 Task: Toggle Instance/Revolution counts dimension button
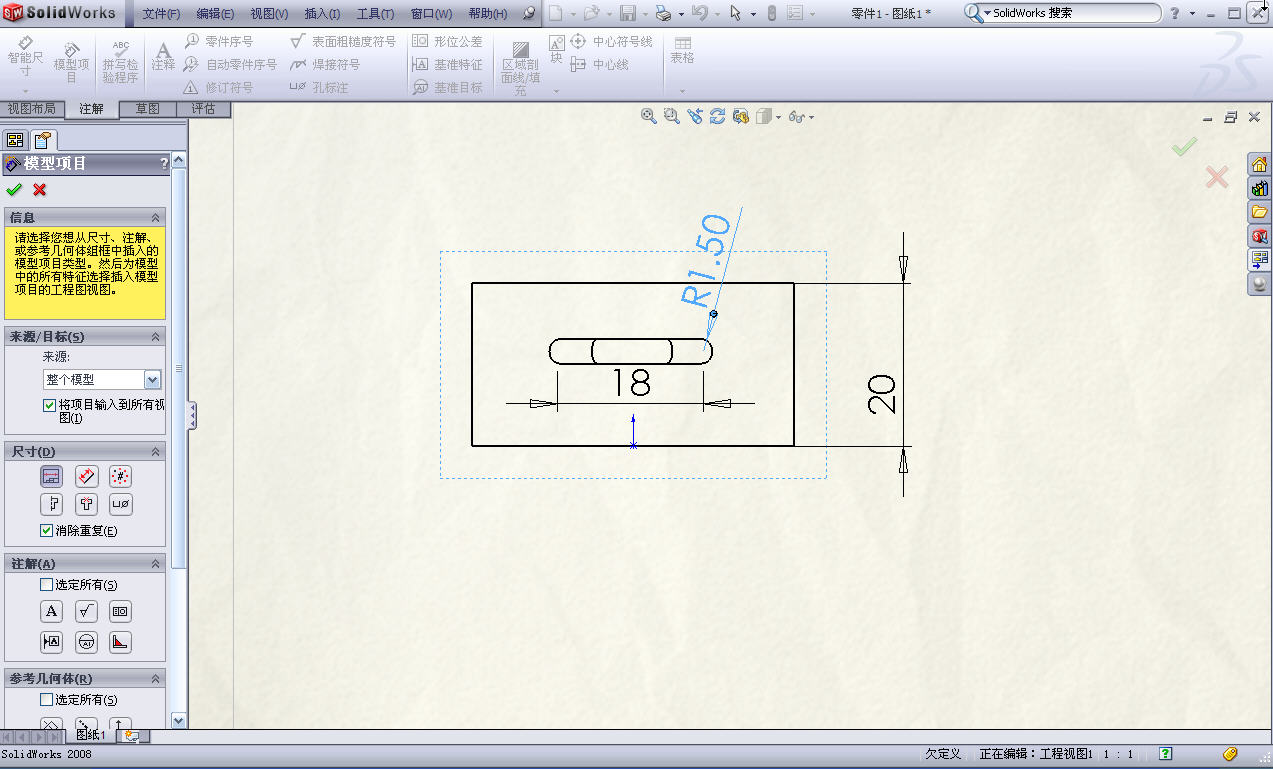click(x=120, y=476)
